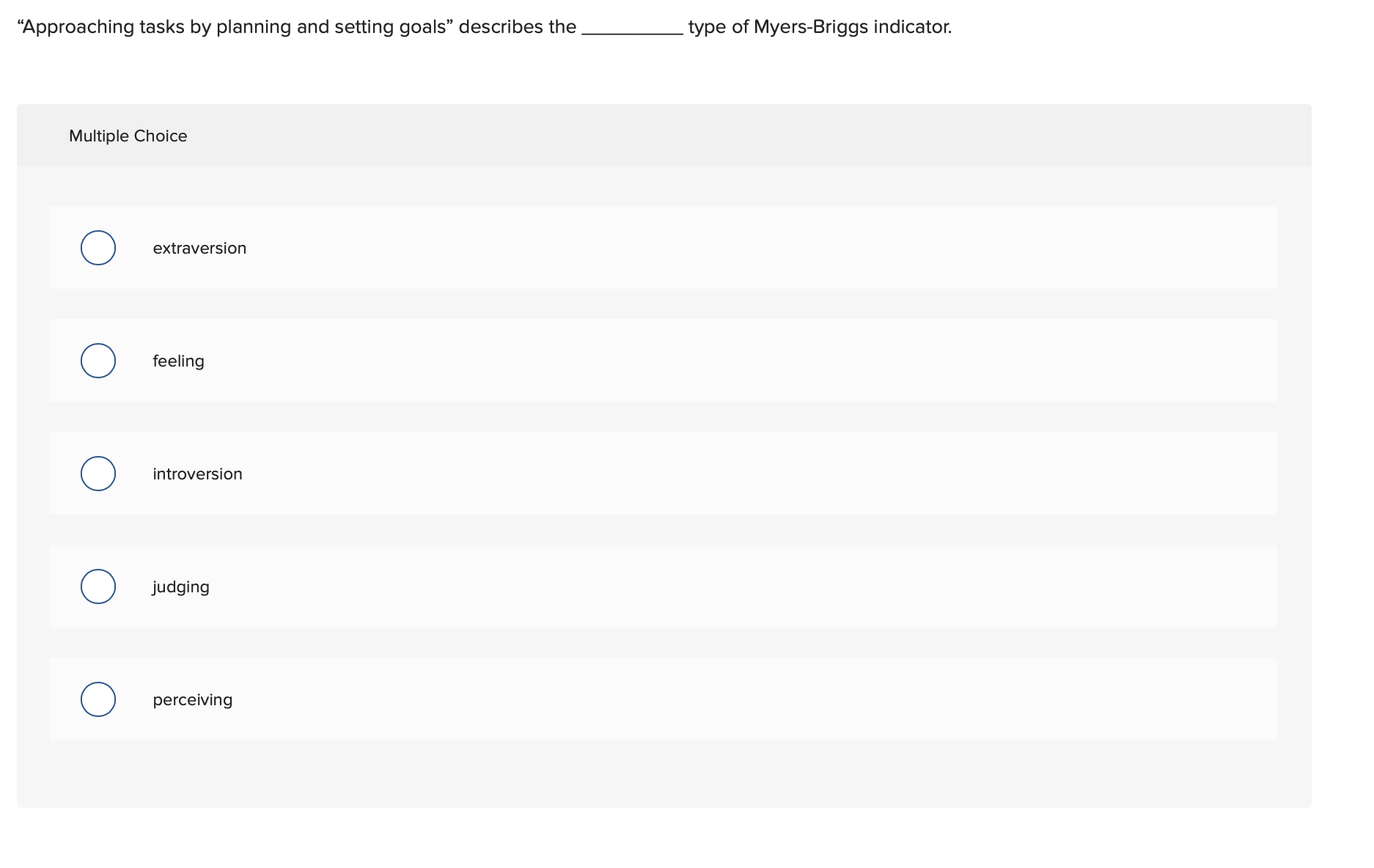Choose the answer labeled judging
The height and width of the screenshot is (868, 1374).
[180, 586]
